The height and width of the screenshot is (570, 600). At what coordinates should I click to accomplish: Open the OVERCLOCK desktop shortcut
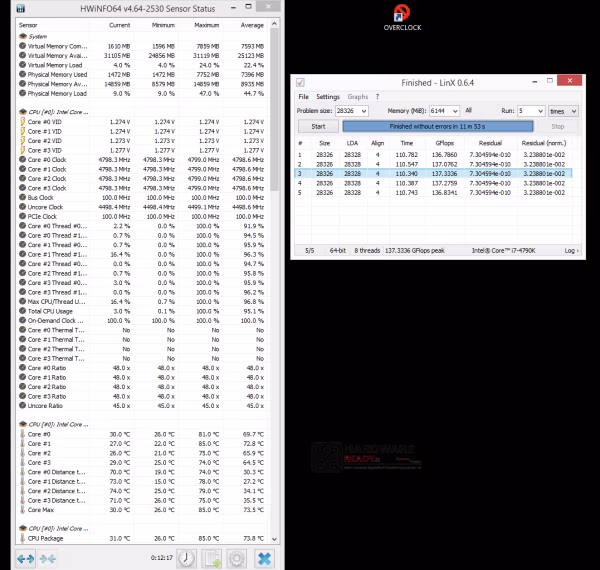[x=402, y=18]
